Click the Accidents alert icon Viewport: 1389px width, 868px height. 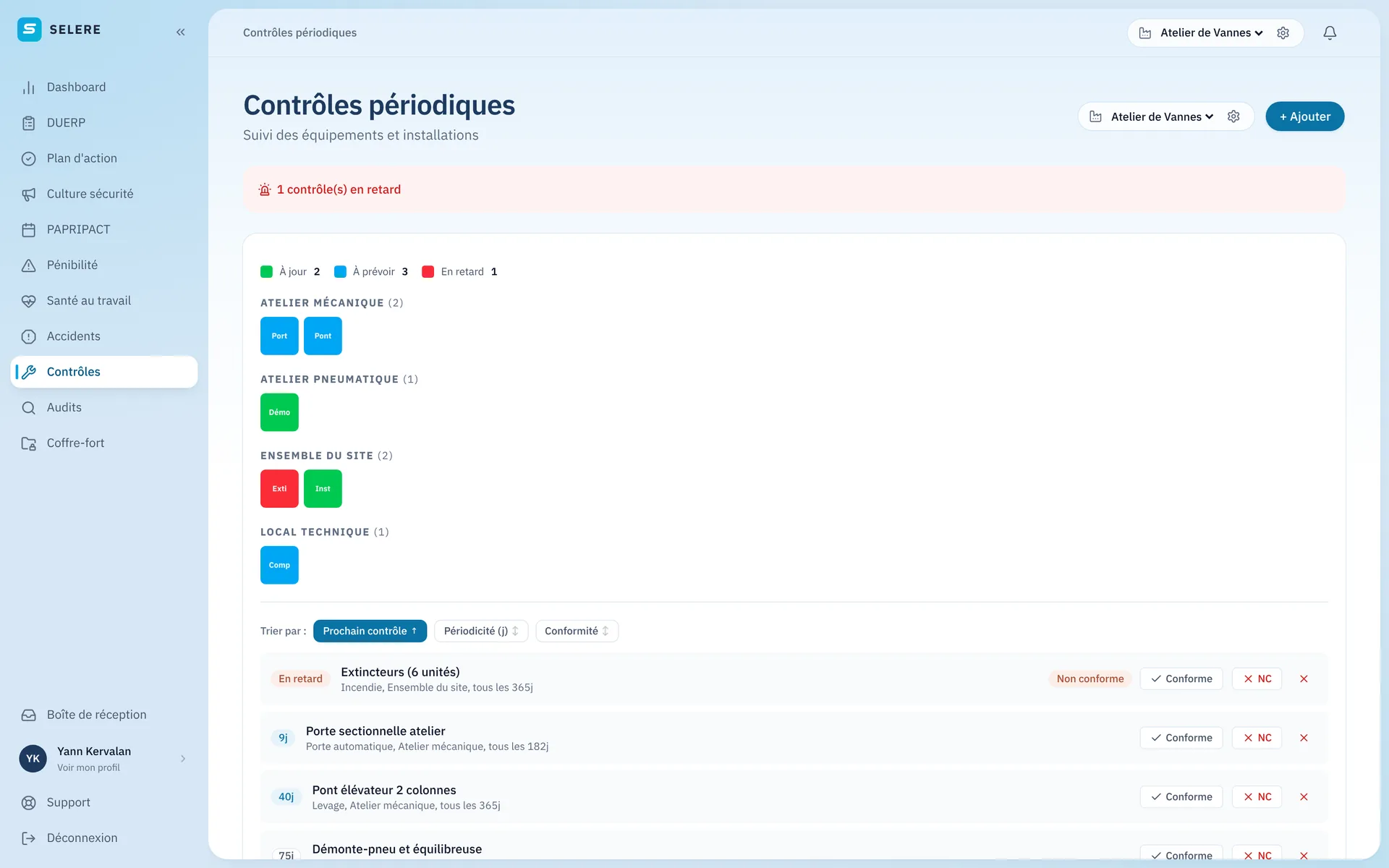coord(29,336)
